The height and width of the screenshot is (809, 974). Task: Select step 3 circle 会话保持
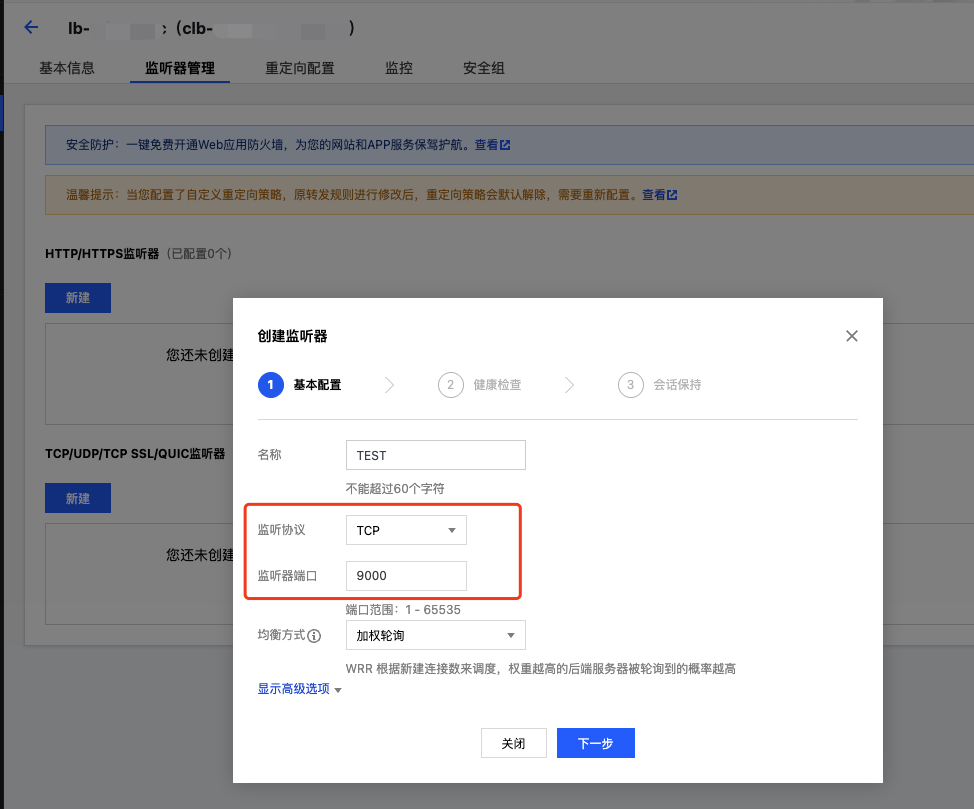(x=630, y=385)
